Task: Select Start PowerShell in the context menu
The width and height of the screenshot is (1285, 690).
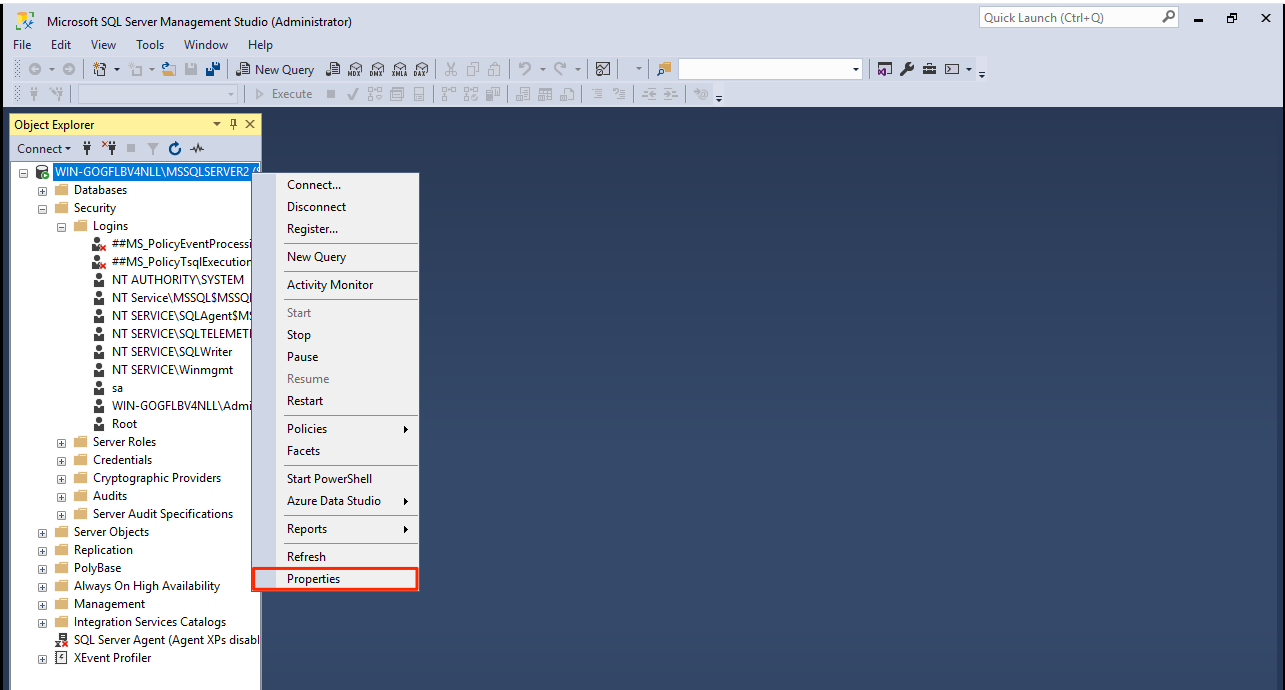Action: (x=335, y=479)
